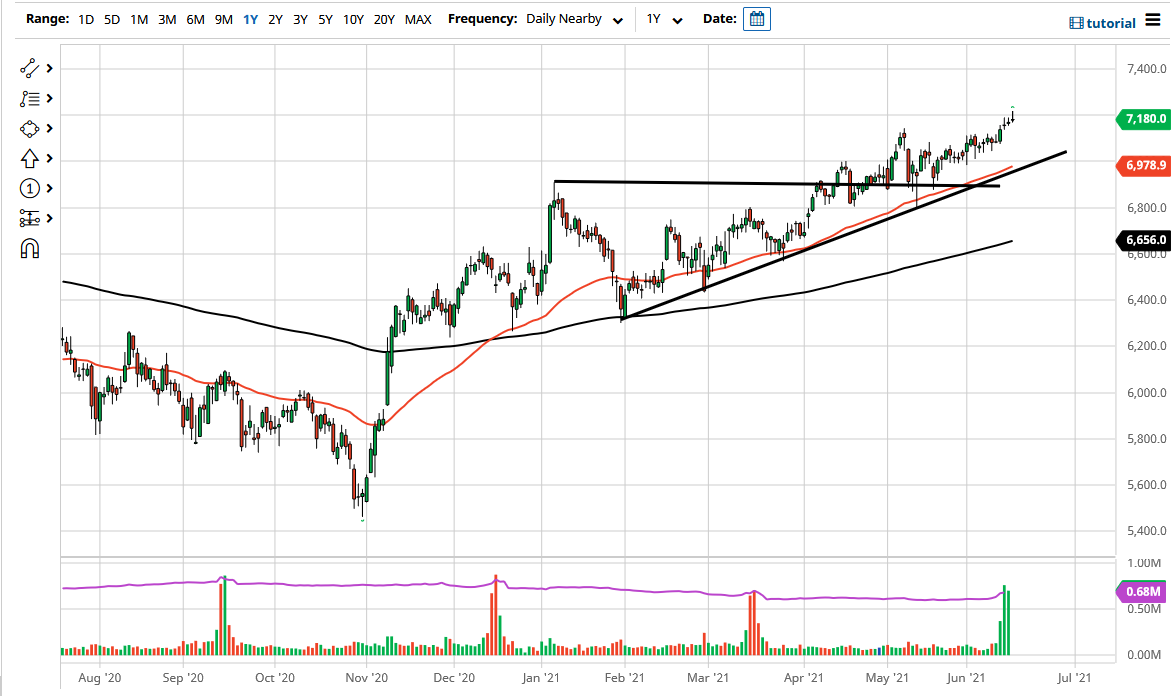Open the tutorial link
Screen dimensions: 1171x696
[1114, 21]
